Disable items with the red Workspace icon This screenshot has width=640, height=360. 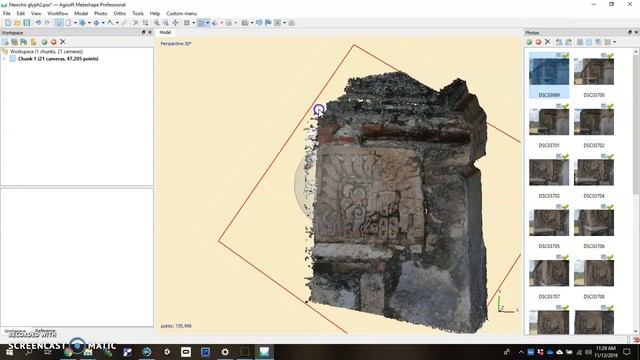[x=53, y=42]
